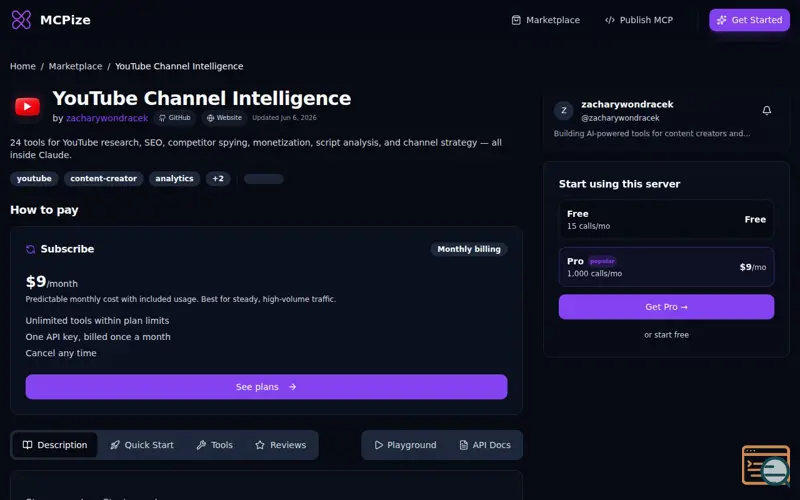Click the Get Started button
Image resolution: width=800 pixels, height=500 pixels.
pos(749,20)
